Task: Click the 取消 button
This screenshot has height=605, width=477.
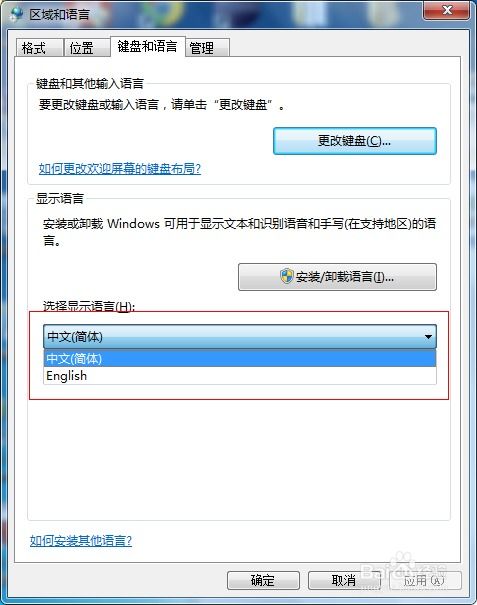Action: (x=344, y=580)
